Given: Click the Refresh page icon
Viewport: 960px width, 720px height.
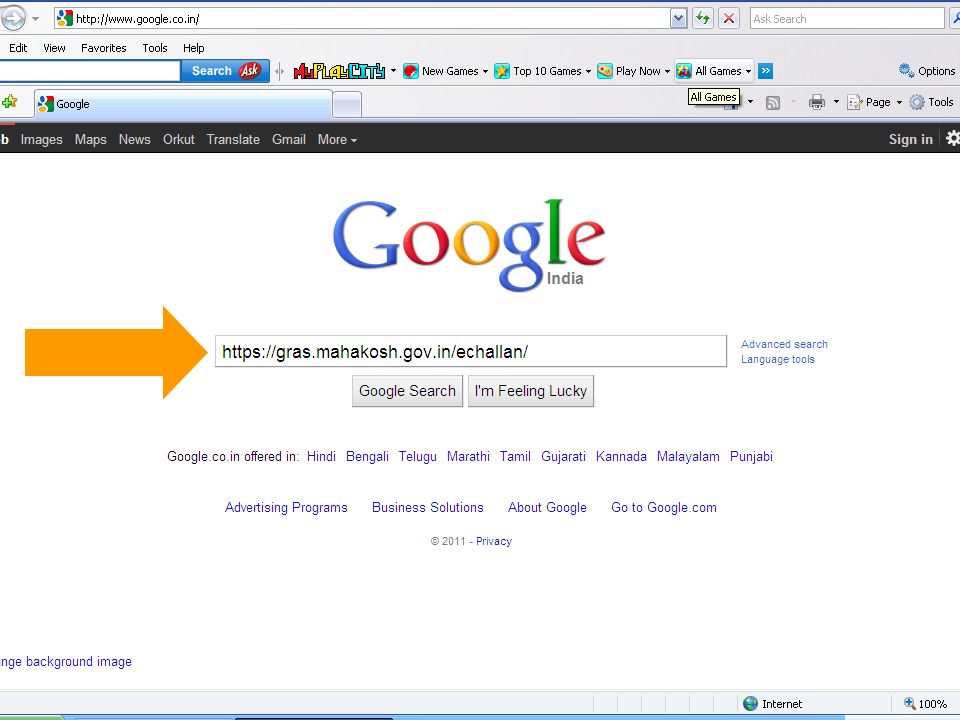Looking at the screenshot, I should click(703, 18).
